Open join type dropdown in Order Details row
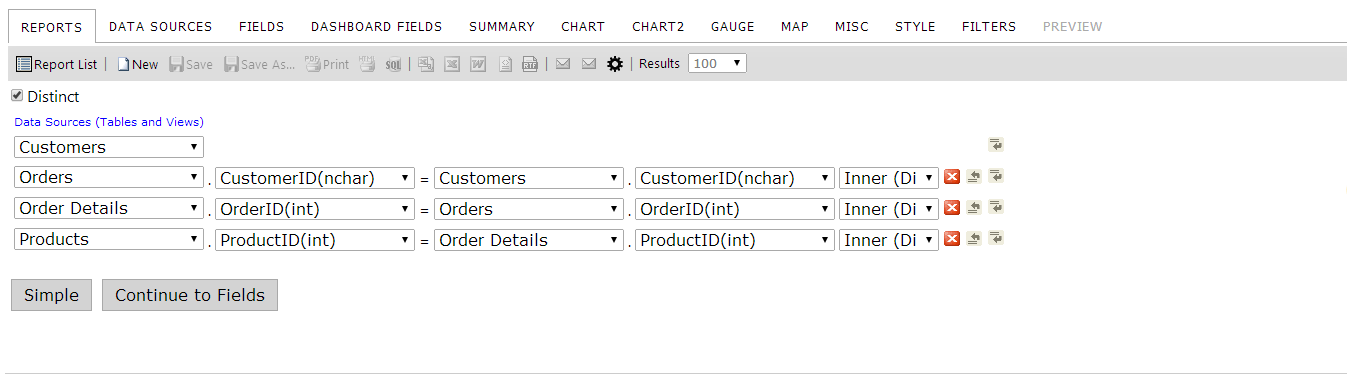This screenshot has height=378, width=1347. [889, 209]
